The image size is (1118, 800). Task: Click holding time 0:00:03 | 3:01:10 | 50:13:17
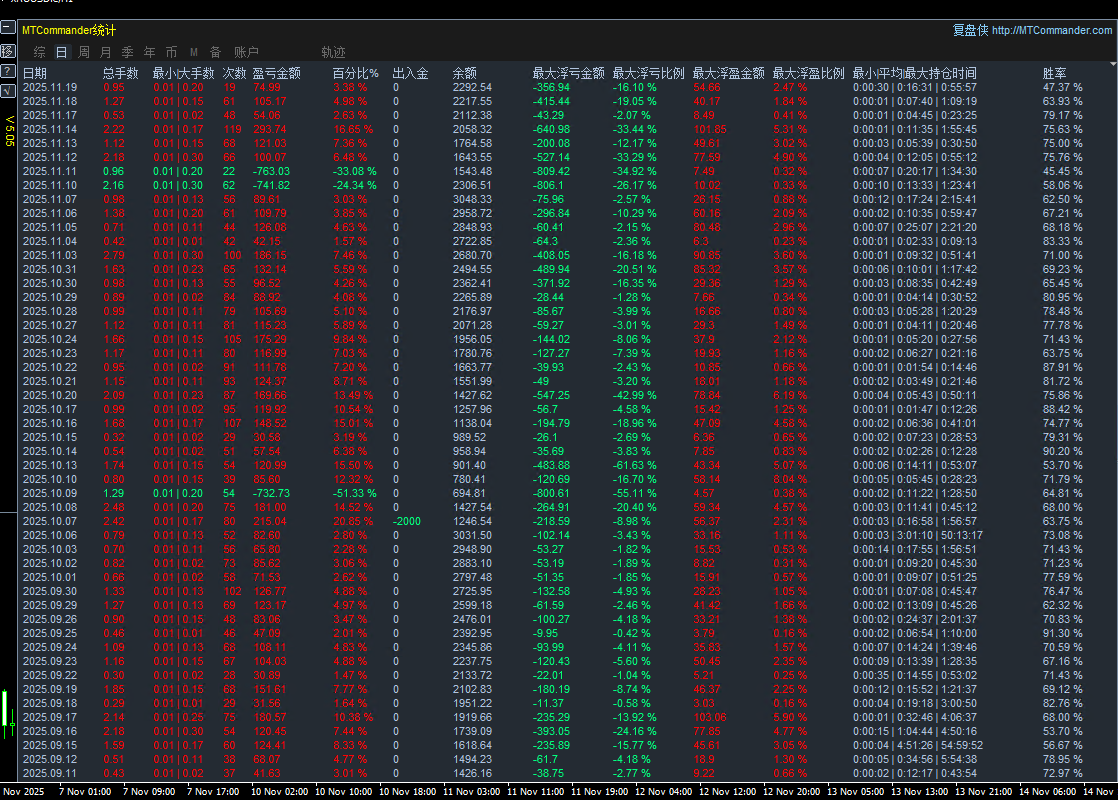pyautogui.click(x=918, y=535)
